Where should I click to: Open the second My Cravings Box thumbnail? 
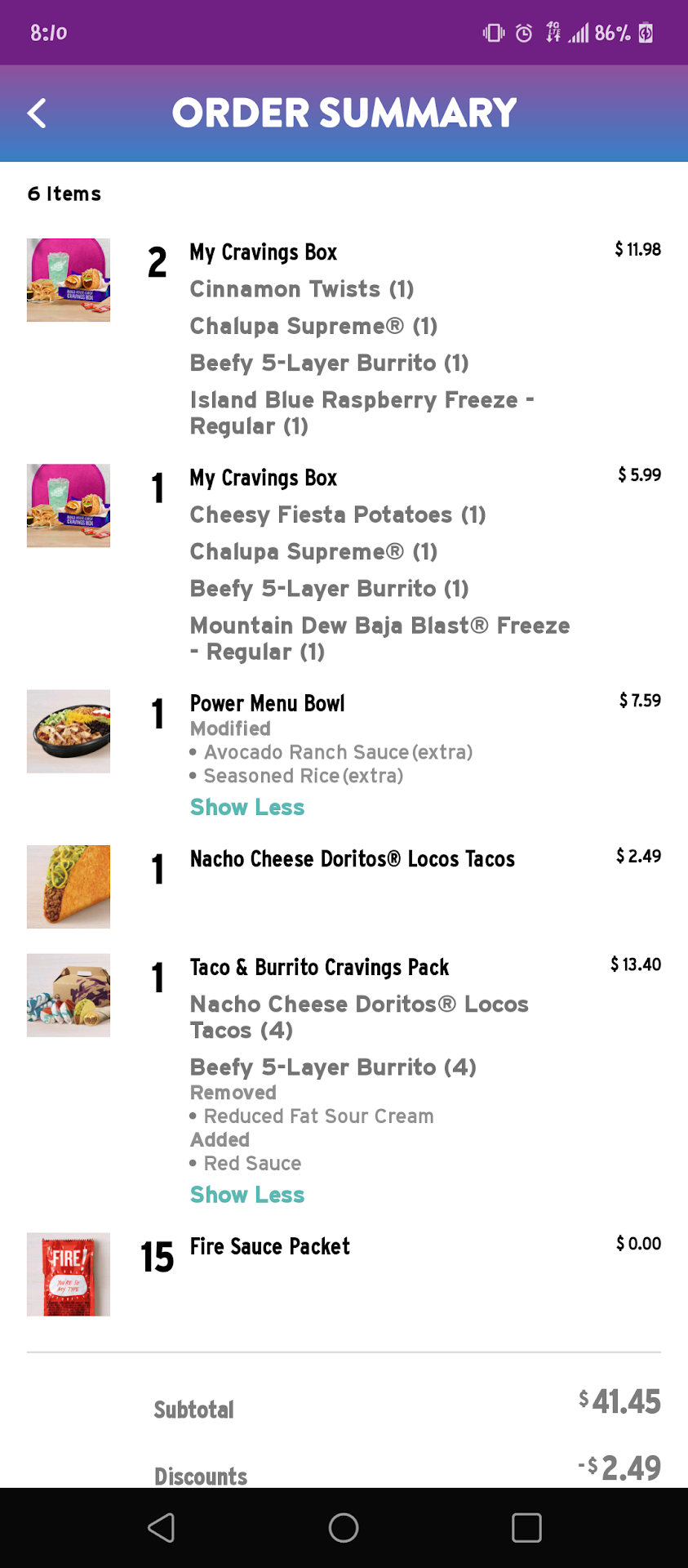click(69, 506)
